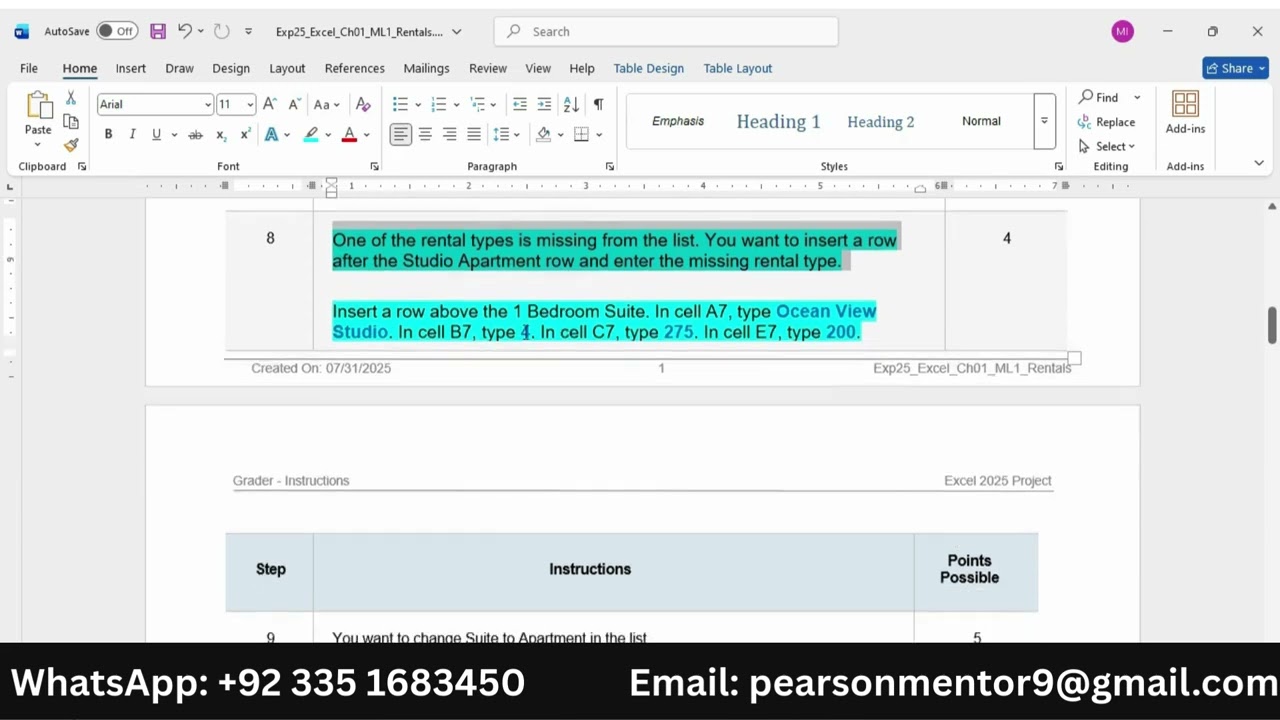Switch to the Insert tab
Viewport: 1280px width, 720px height.
[x=130, y=68]
